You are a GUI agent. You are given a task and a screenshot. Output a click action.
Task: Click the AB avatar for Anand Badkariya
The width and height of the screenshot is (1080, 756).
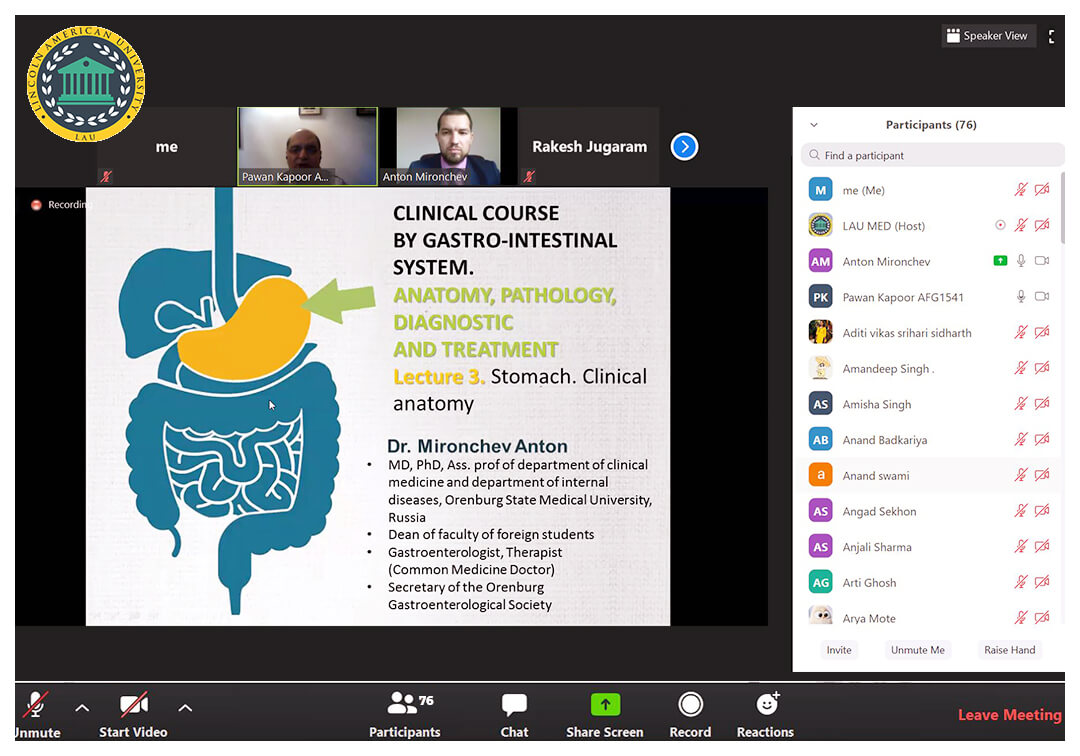(x=820, y=439)
